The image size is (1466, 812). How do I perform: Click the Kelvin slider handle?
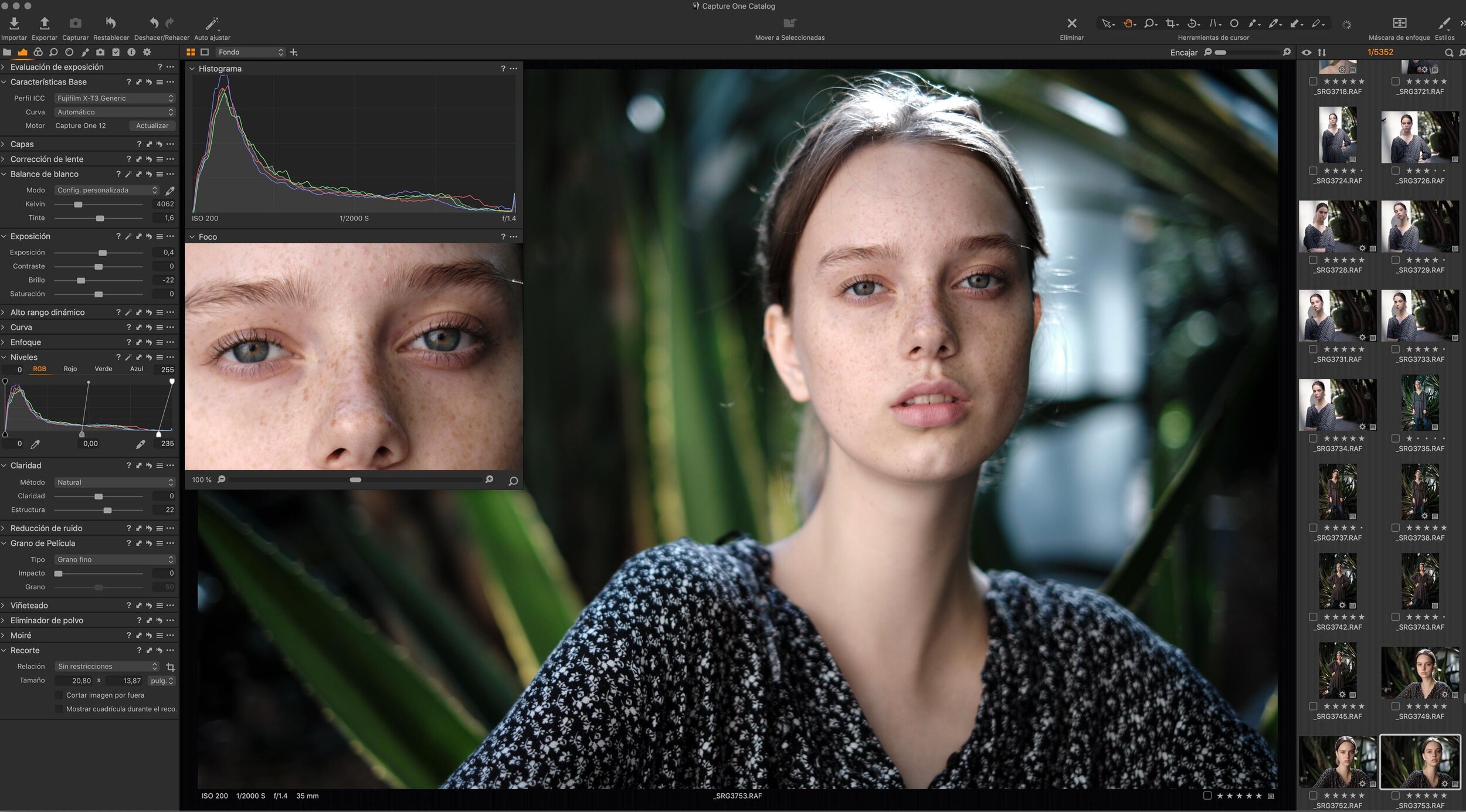pyautogui.click(x=78, y=205)
